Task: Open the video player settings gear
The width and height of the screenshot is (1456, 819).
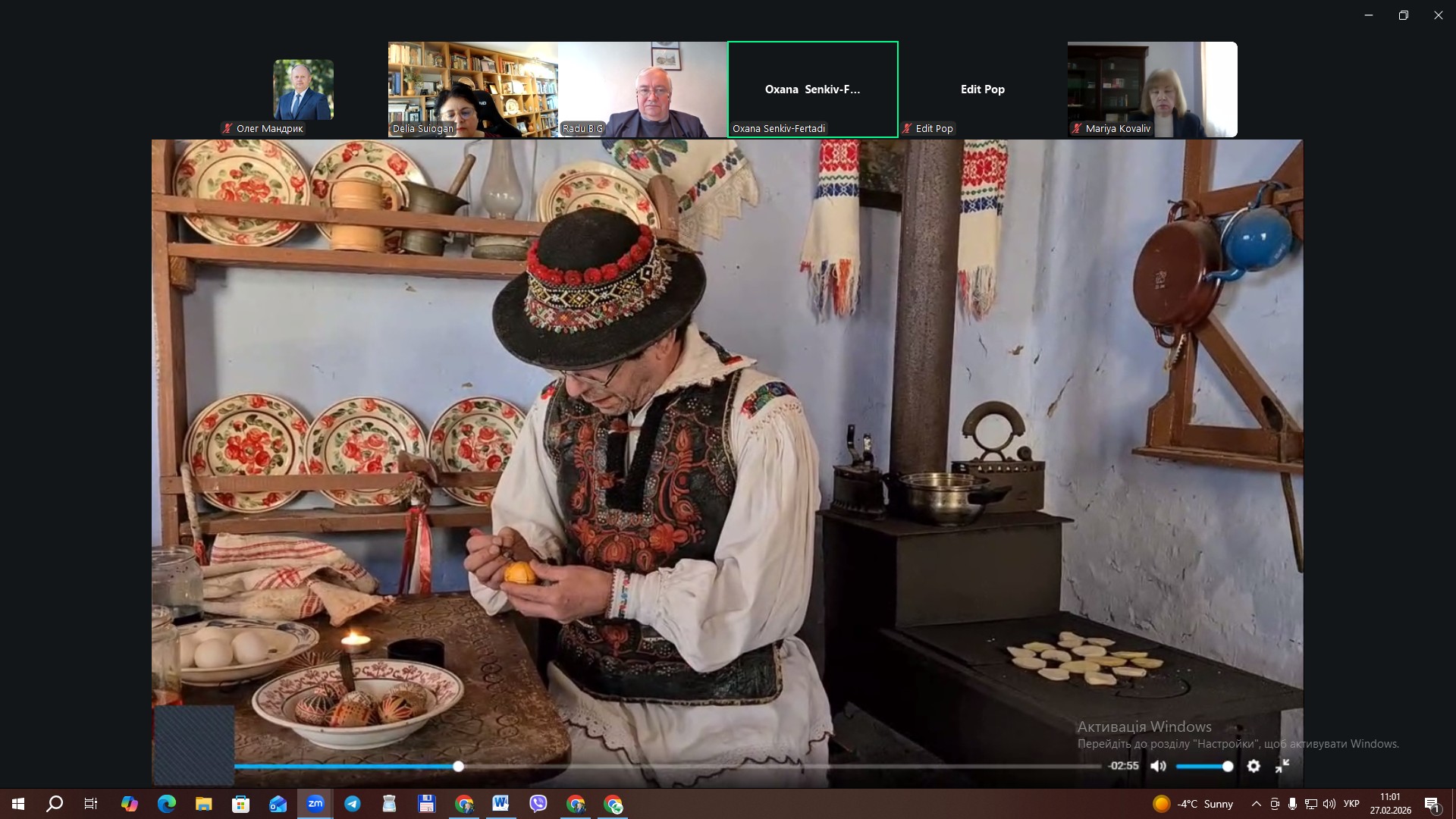Action: (1254, 766)
